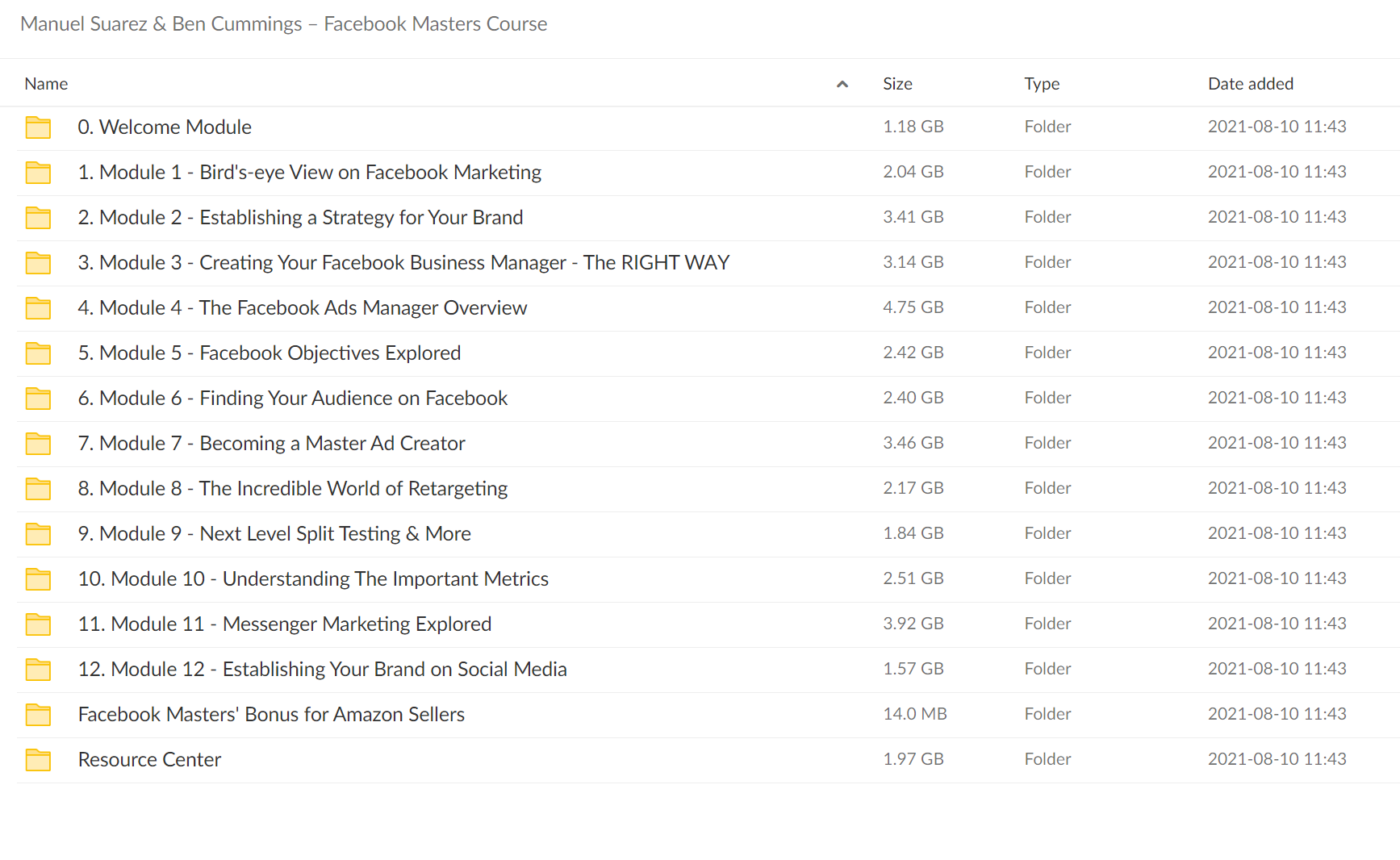Click the 3.41 GB size value

(x=913, y=217)
